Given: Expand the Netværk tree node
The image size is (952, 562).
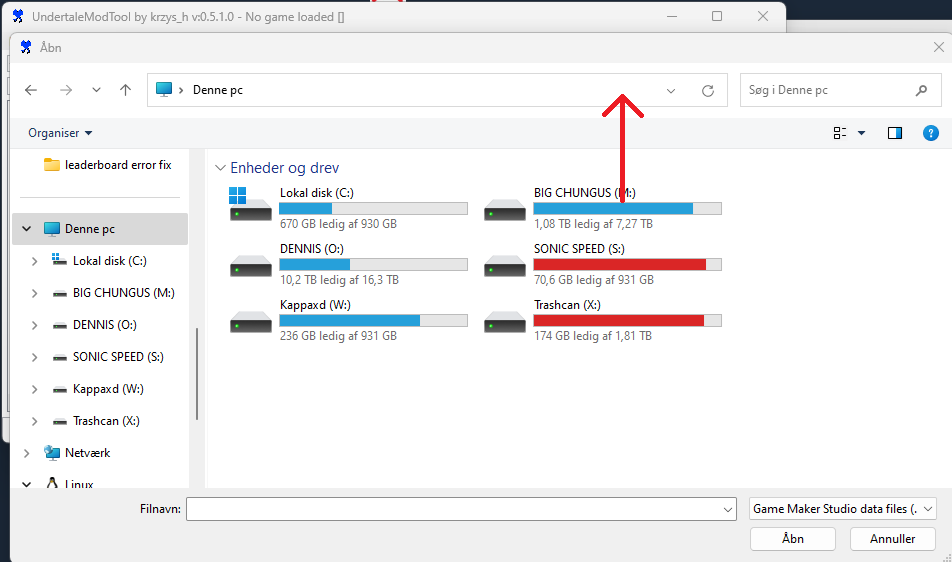Looking at the screenshot, I should pos(26,453).
